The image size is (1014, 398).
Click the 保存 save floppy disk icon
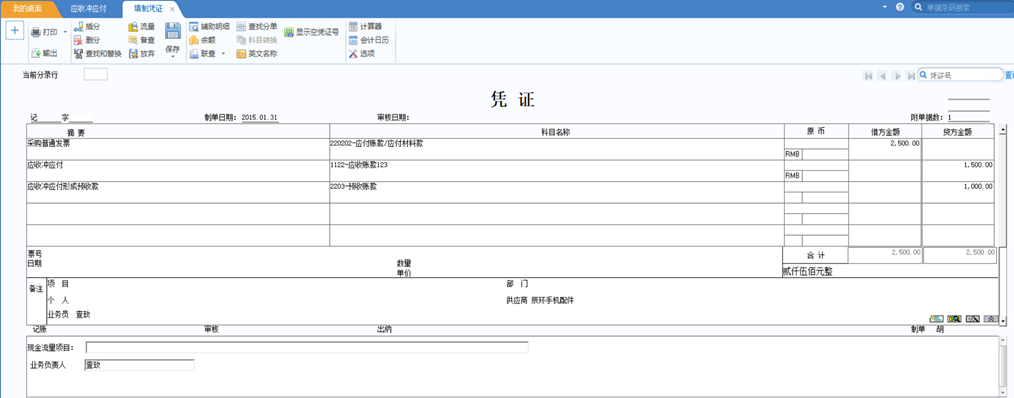coord(172,31)
